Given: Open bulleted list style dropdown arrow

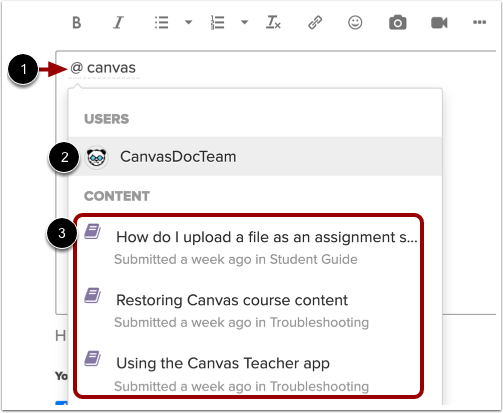Looking at the screenshot, I should [188, 22].
